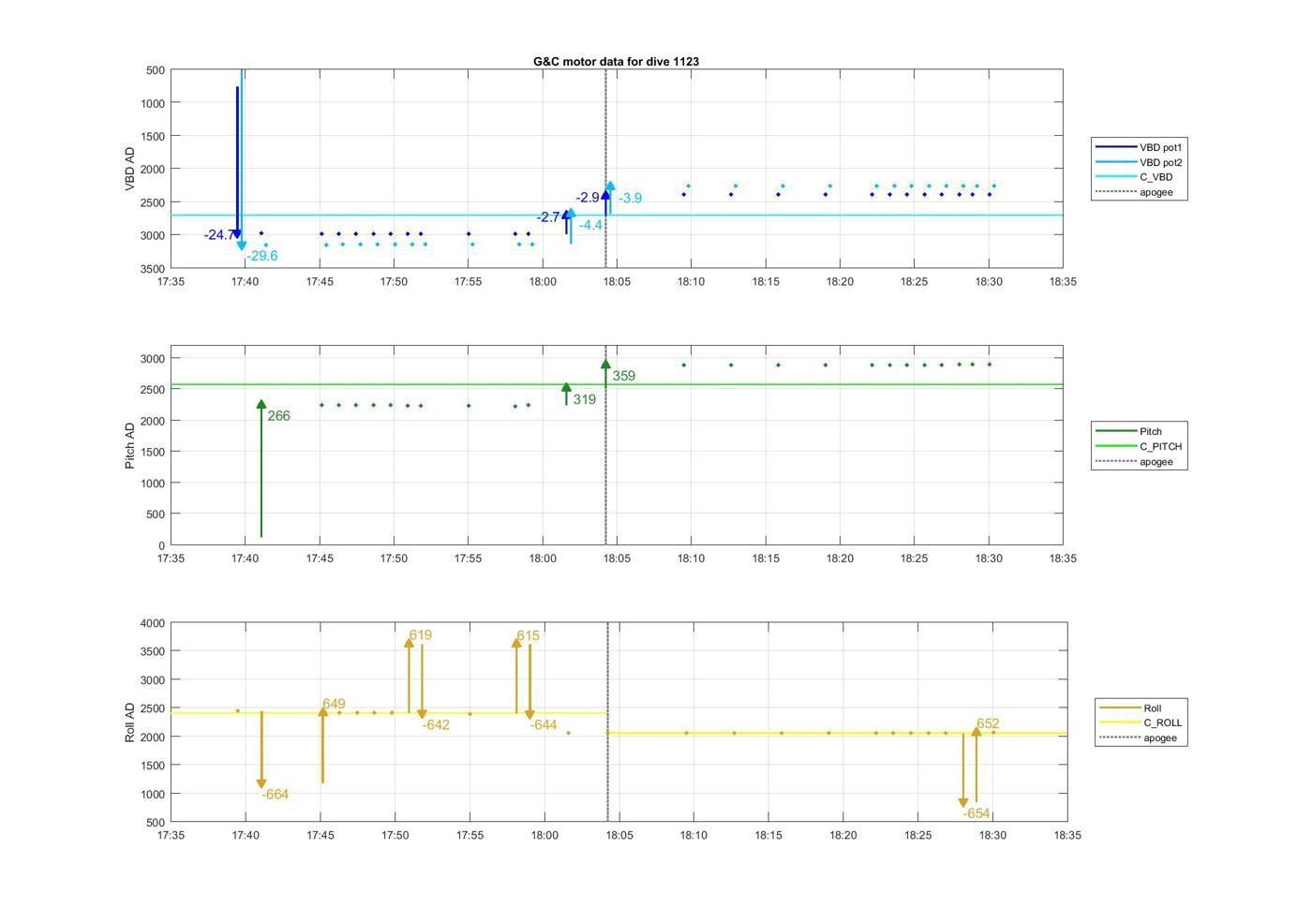Click the '-644' roll annotation

click(x=544, y=725)
